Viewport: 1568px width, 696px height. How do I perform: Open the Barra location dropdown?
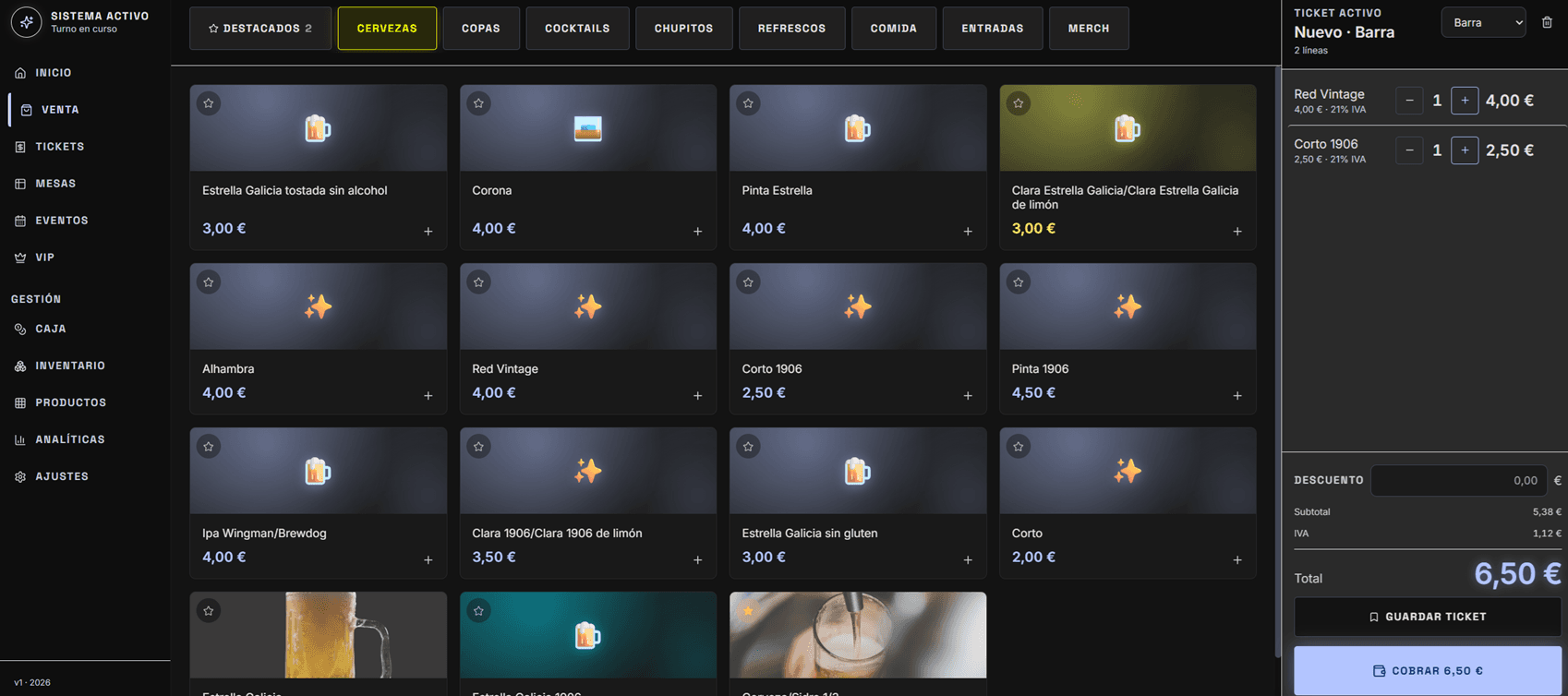(x=1483, y=22)
